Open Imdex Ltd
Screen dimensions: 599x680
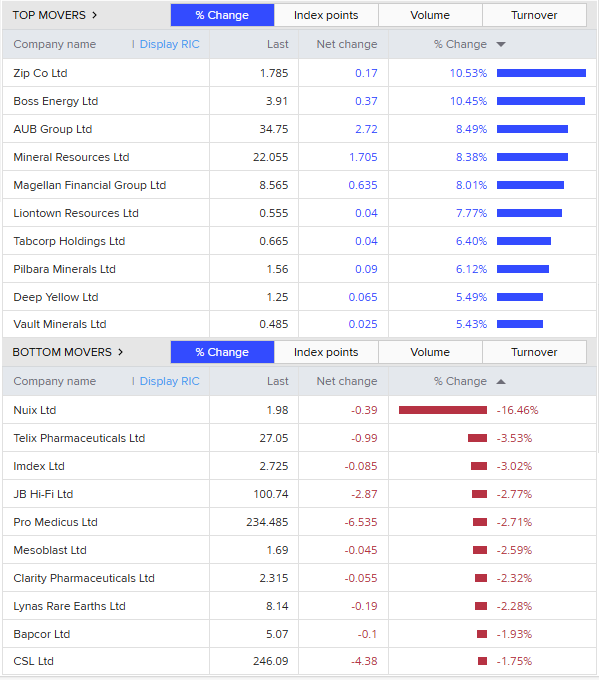click(39, 466)
